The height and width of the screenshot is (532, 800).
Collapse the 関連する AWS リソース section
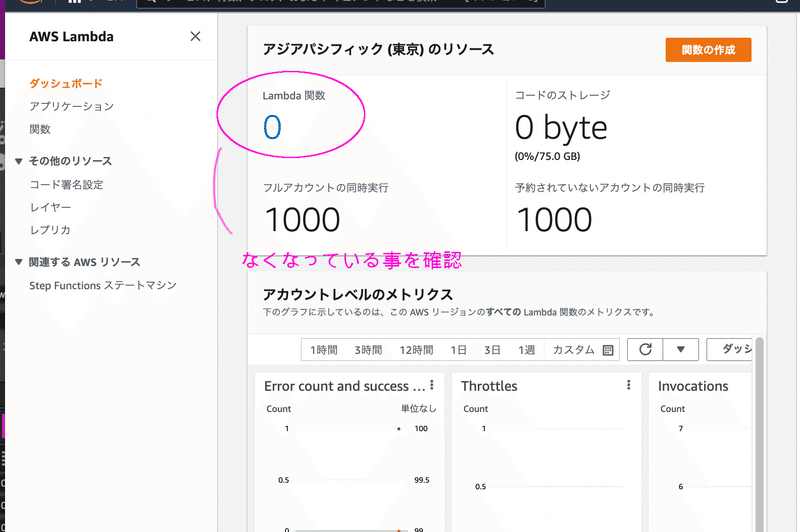(19, 262)
